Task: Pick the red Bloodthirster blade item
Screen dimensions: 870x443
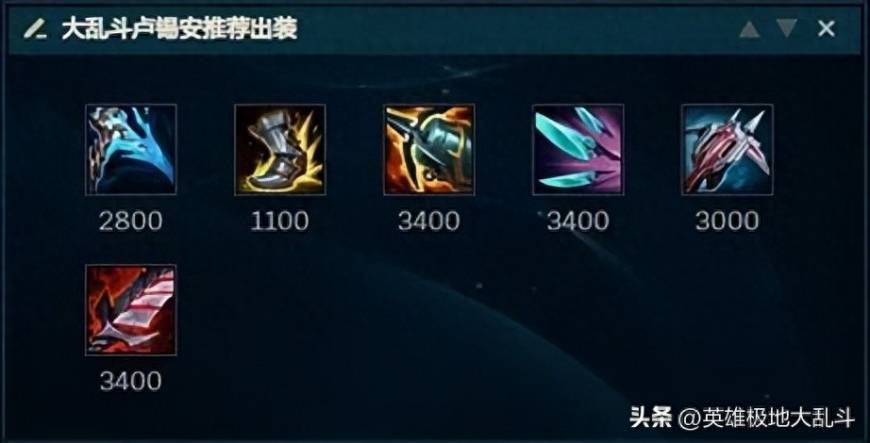Action: (x=131, y=310)
